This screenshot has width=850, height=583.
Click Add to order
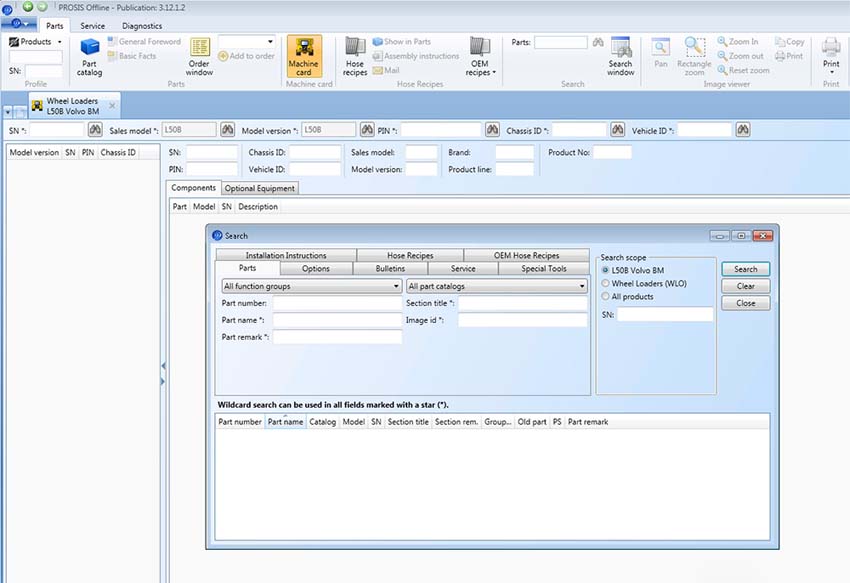tap(246, 56)
